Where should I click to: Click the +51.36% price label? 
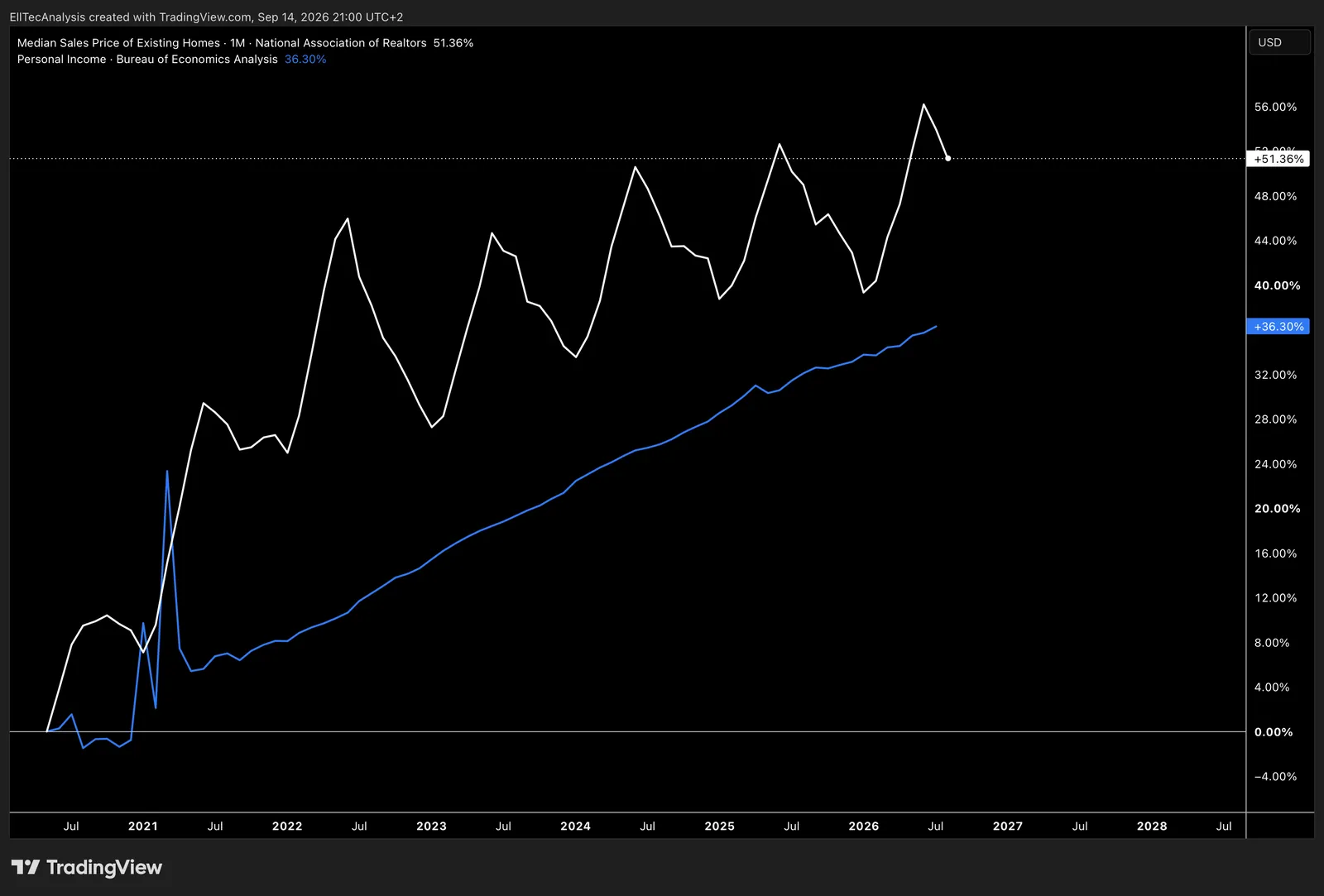click(x=1278, y=159)
